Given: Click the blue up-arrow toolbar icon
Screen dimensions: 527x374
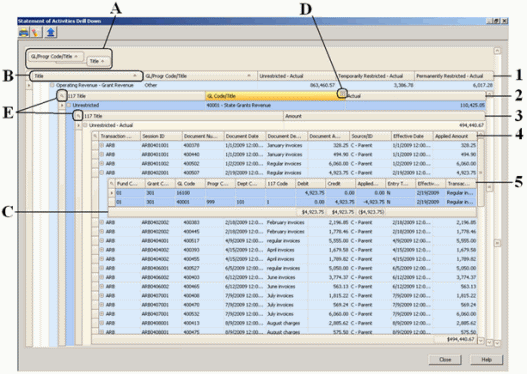Looking at the screenshot, I should coord(50,33).
